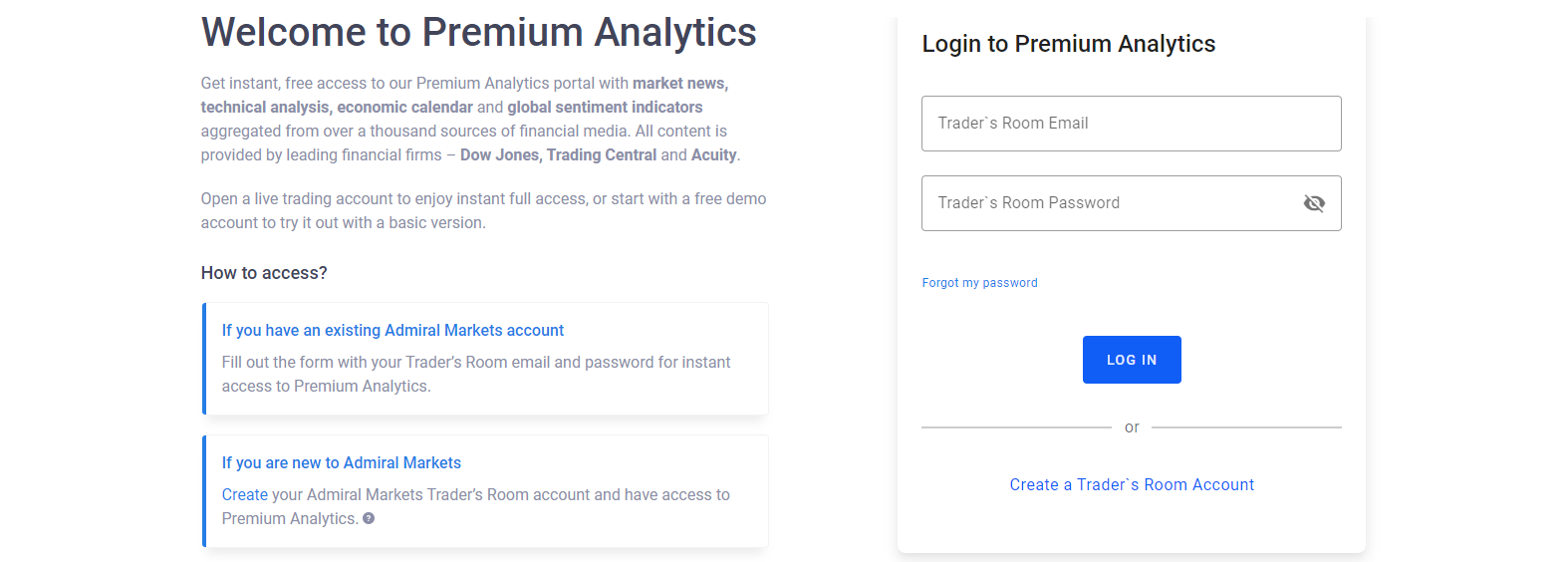Select the existing Admiral Markets account heading
This screenshot has height=562, width=1568.
coord(392,331)
